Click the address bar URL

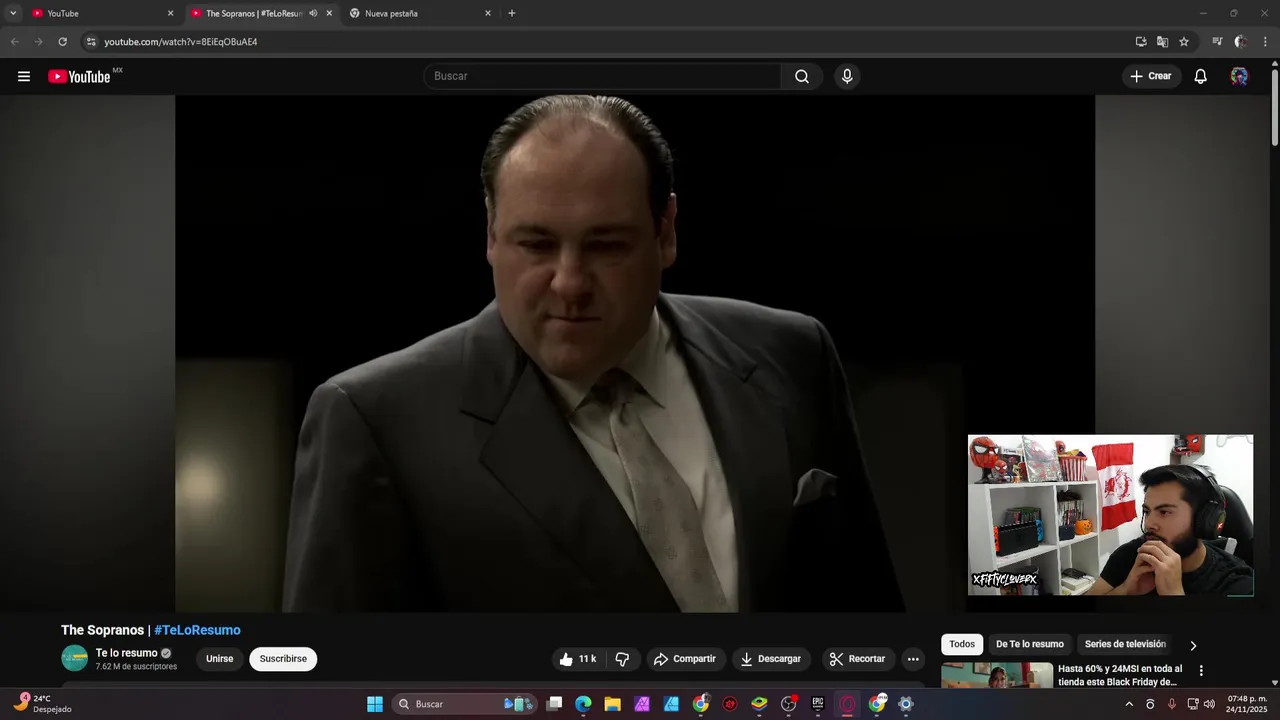point(181,42)
